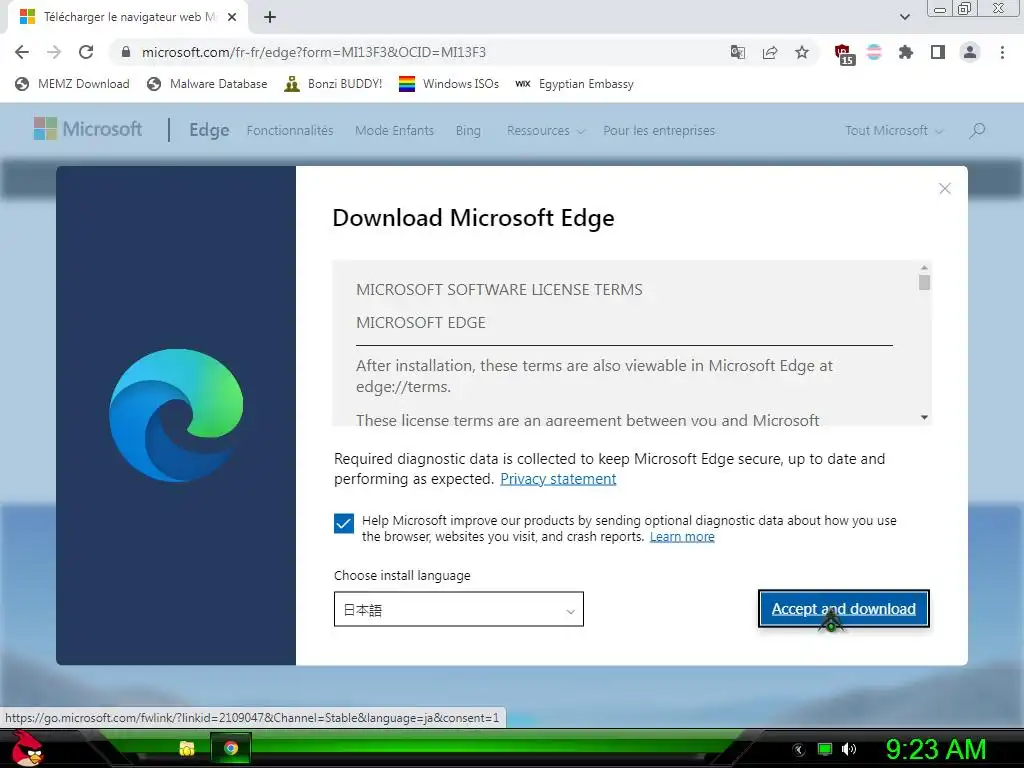The width and height of the screenshot is (1024, 768).
Task: Click the MICROSOFT SOFTWARE LICENSE TERMS heading
Action: [x=499, y=289]
